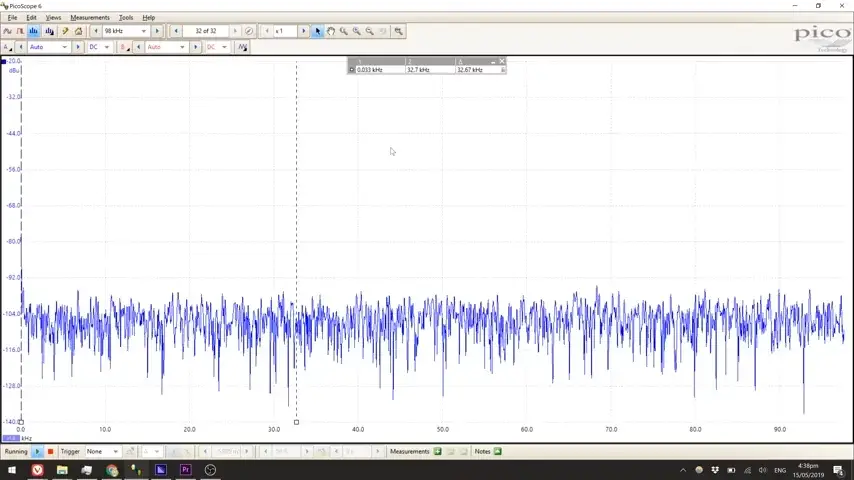Stop capturing with red stop button

pyautogui.click(x=50, y=451)
